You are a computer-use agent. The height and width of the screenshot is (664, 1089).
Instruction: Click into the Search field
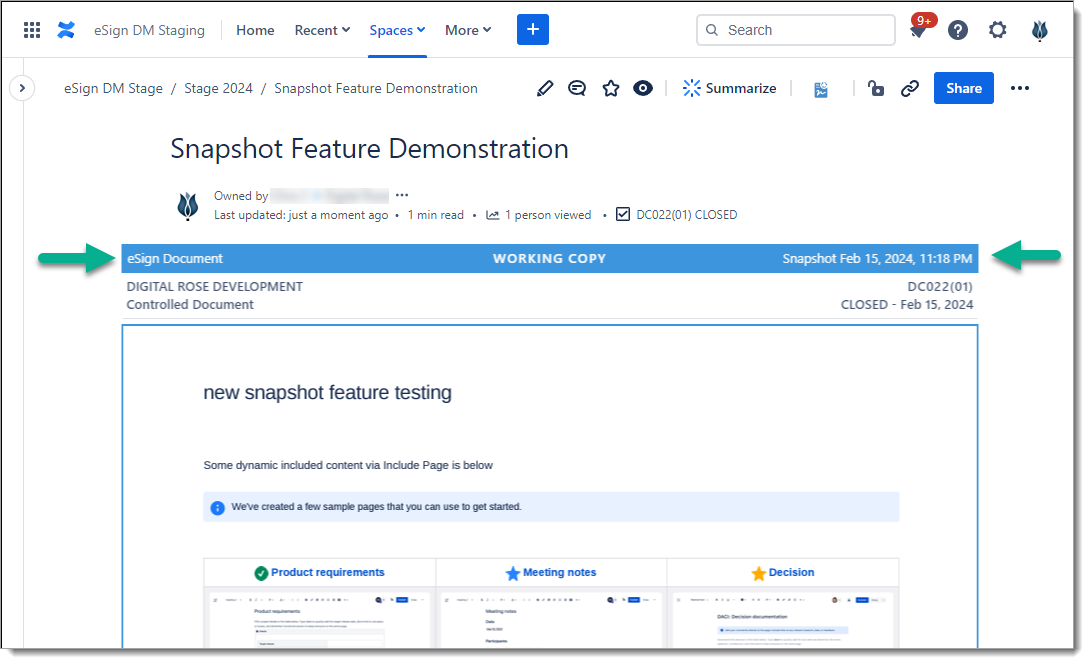pyautogui.click(x=805, y=30)
